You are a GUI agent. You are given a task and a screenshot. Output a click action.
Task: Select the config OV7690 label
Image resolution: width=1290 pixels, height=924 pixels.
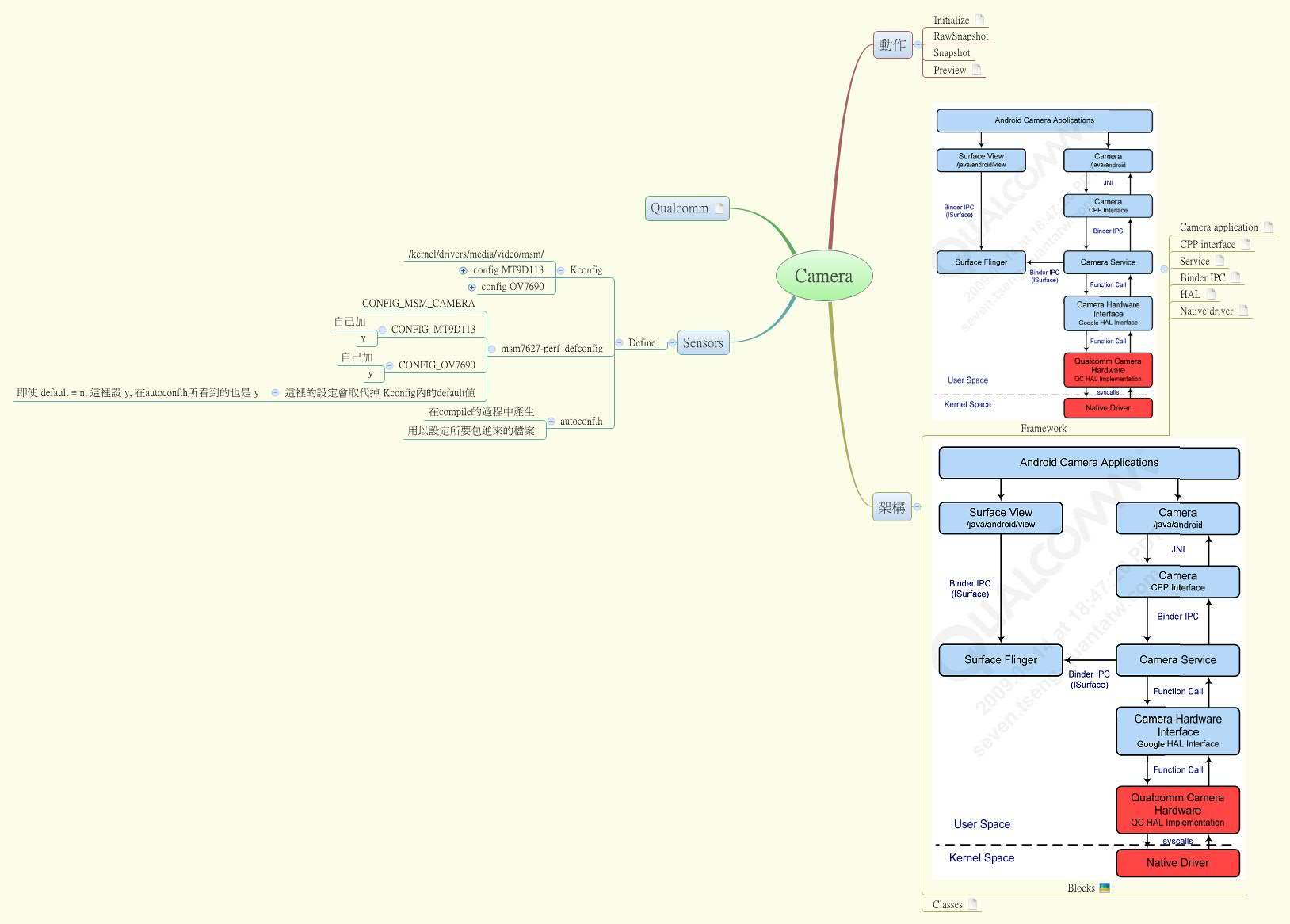point(513,287)
